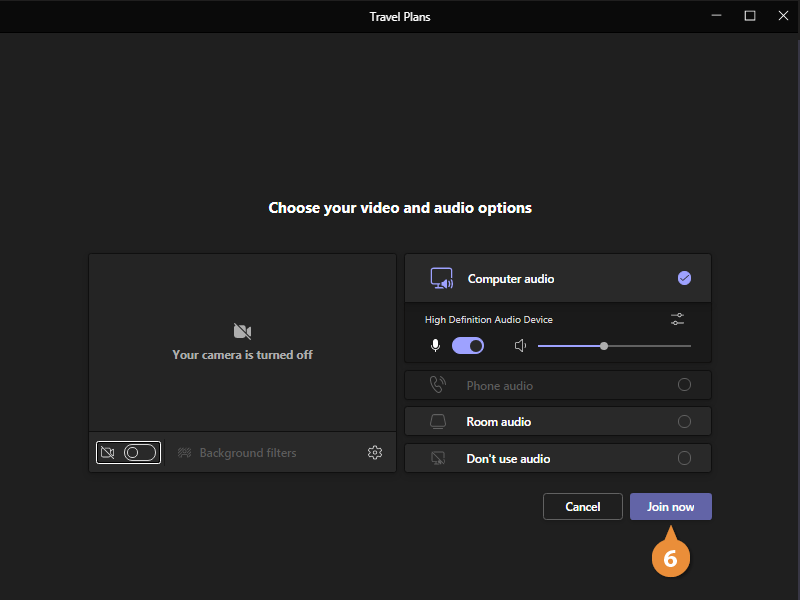Click the Computer audio monitor icon
The height and width of the screenshot is (600, 800).
tap(441, 279)
